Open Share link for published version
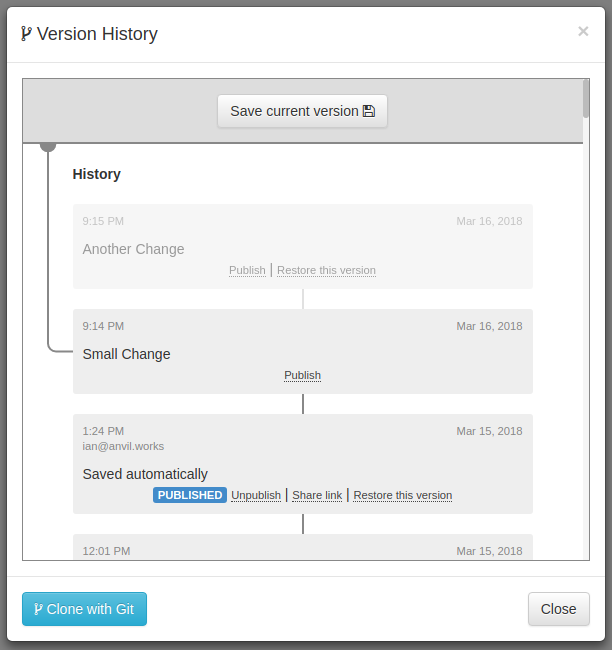This screenshot has width=612, height=650. point(317,495)
